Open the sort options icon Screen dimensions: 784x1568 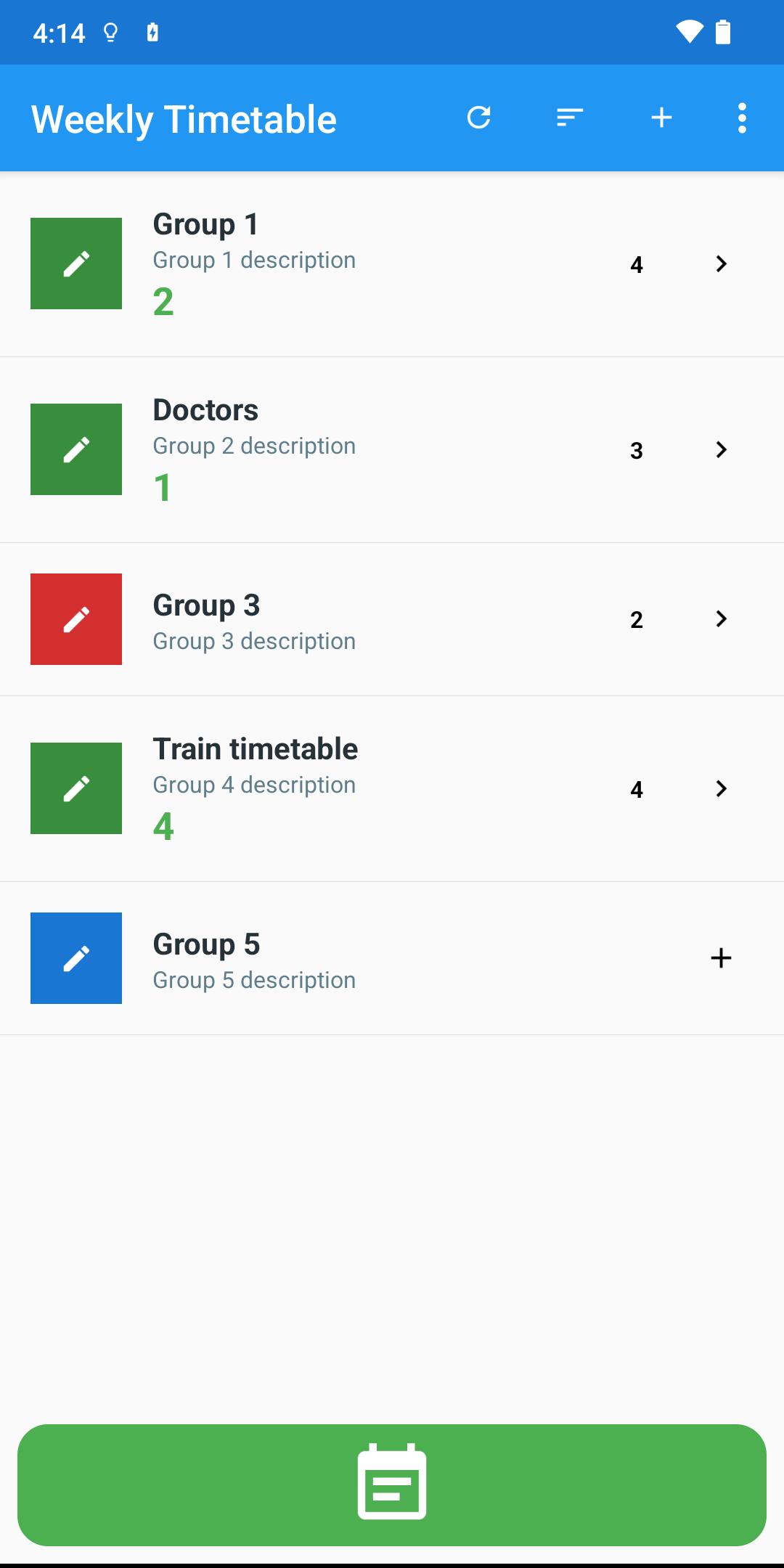coord(570,118)
